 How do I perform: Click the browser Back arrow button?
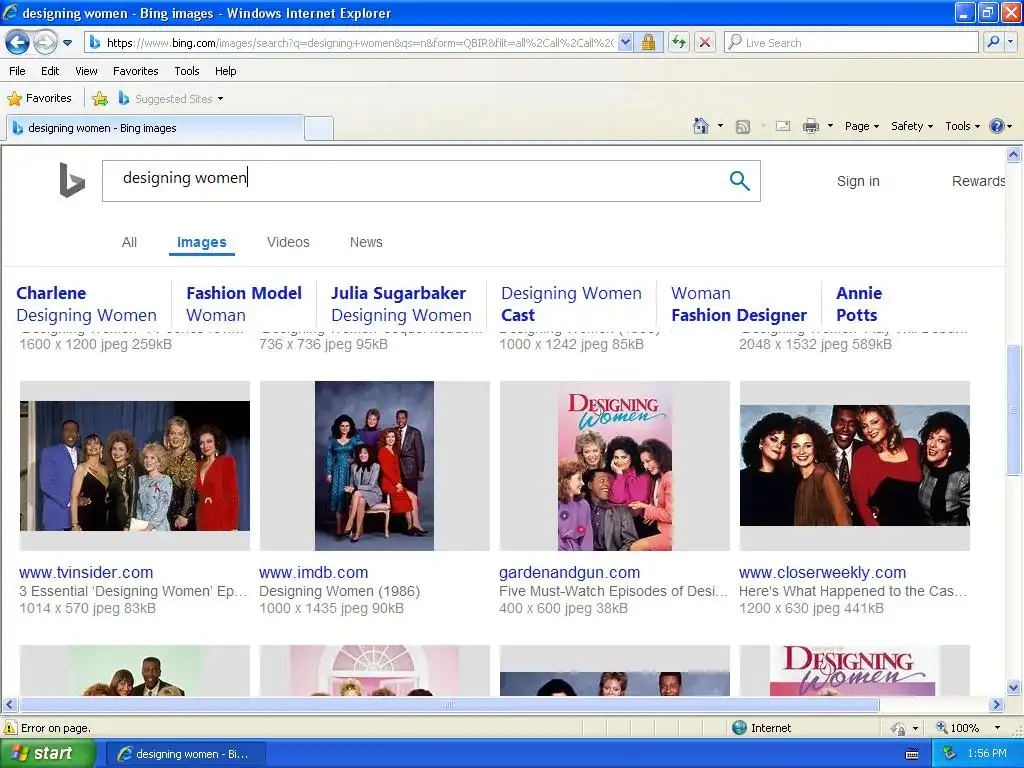point(18,42)
